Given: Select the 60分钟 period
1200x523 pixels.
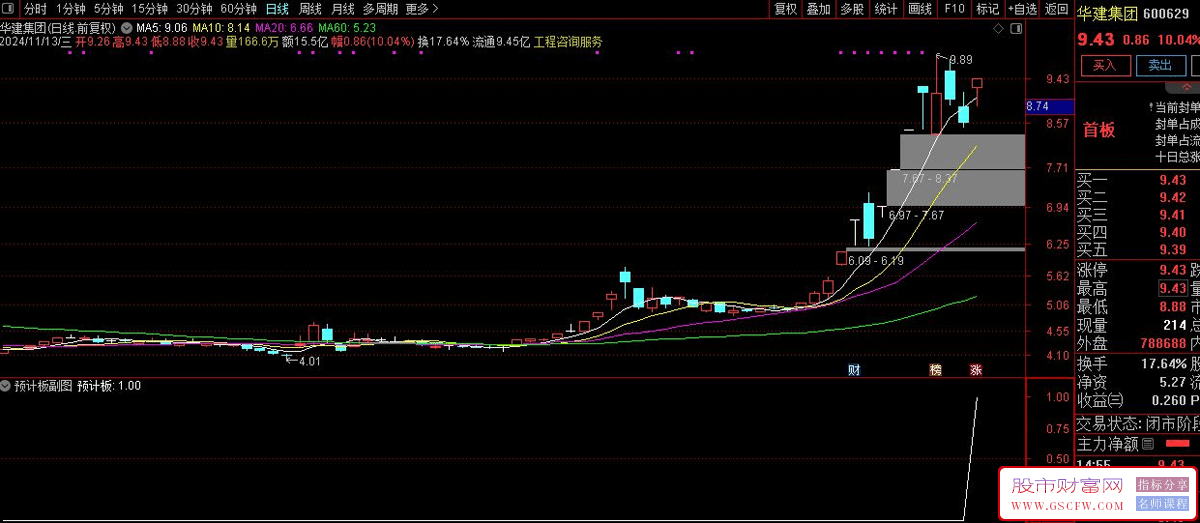Looking at the screenshot, I should [240, 9].
